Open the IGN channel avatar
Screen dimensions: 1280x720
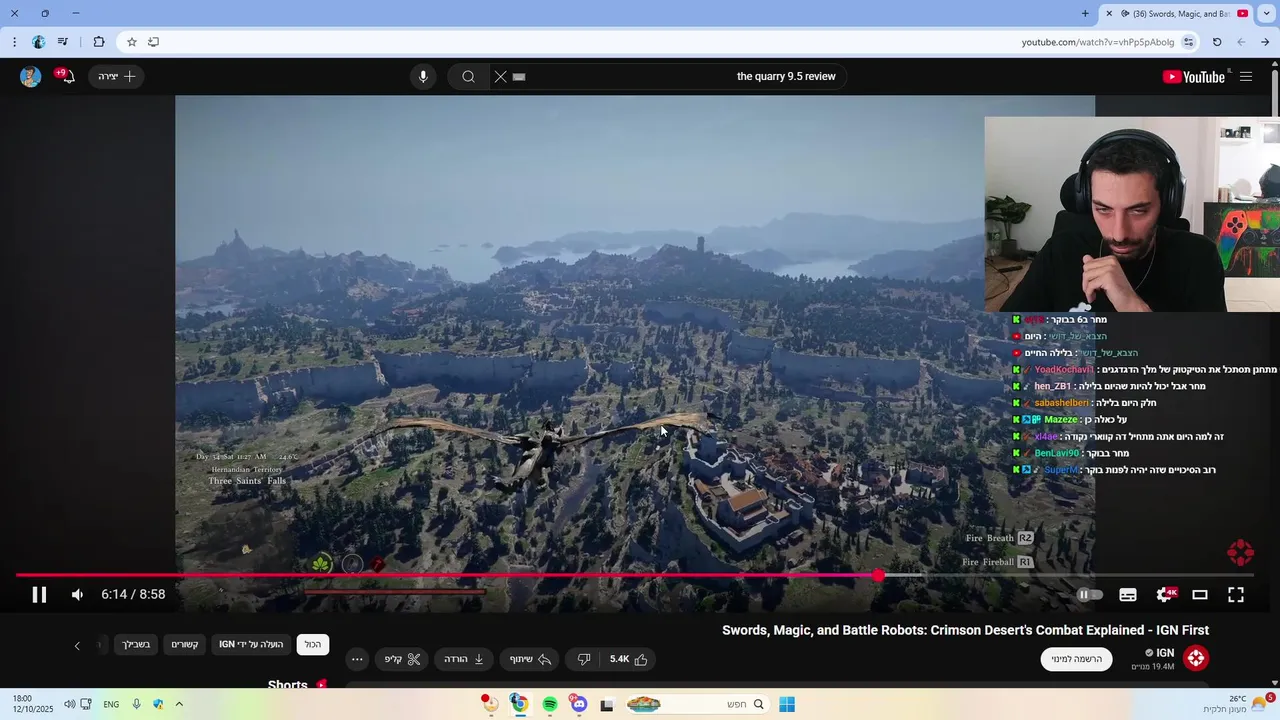coord(1196,657)
